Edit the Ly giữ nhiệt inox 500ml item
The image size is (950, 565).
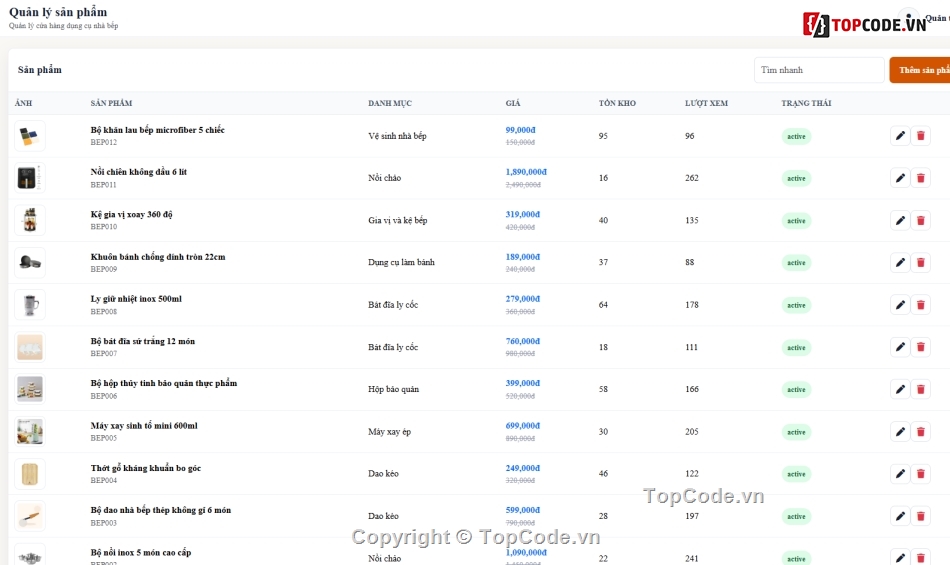tap(900, 305)
